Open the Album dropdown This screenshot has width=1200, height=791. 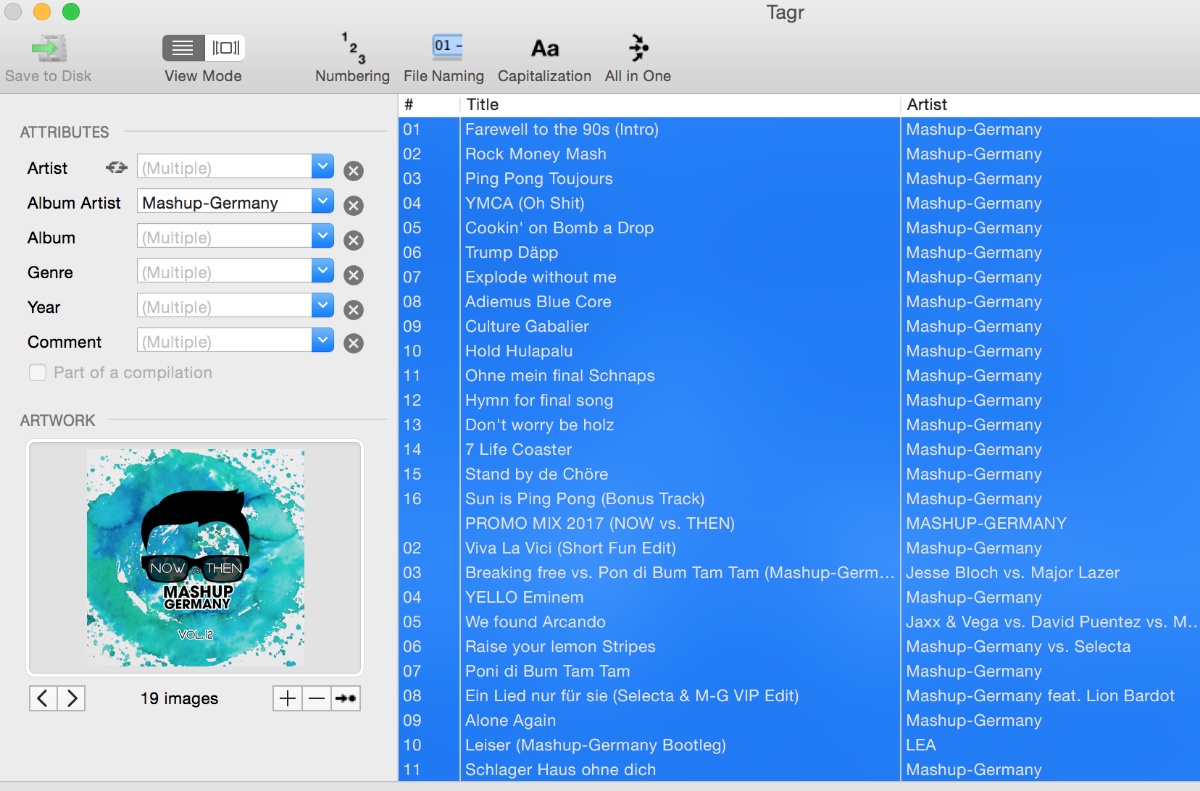322,236
